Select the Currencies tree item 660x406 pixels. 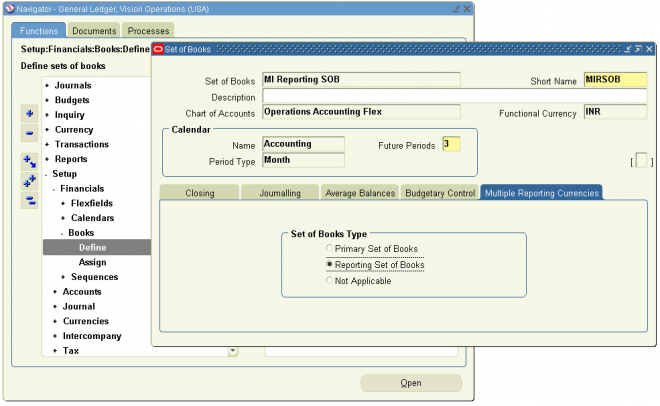click(86, 321)
